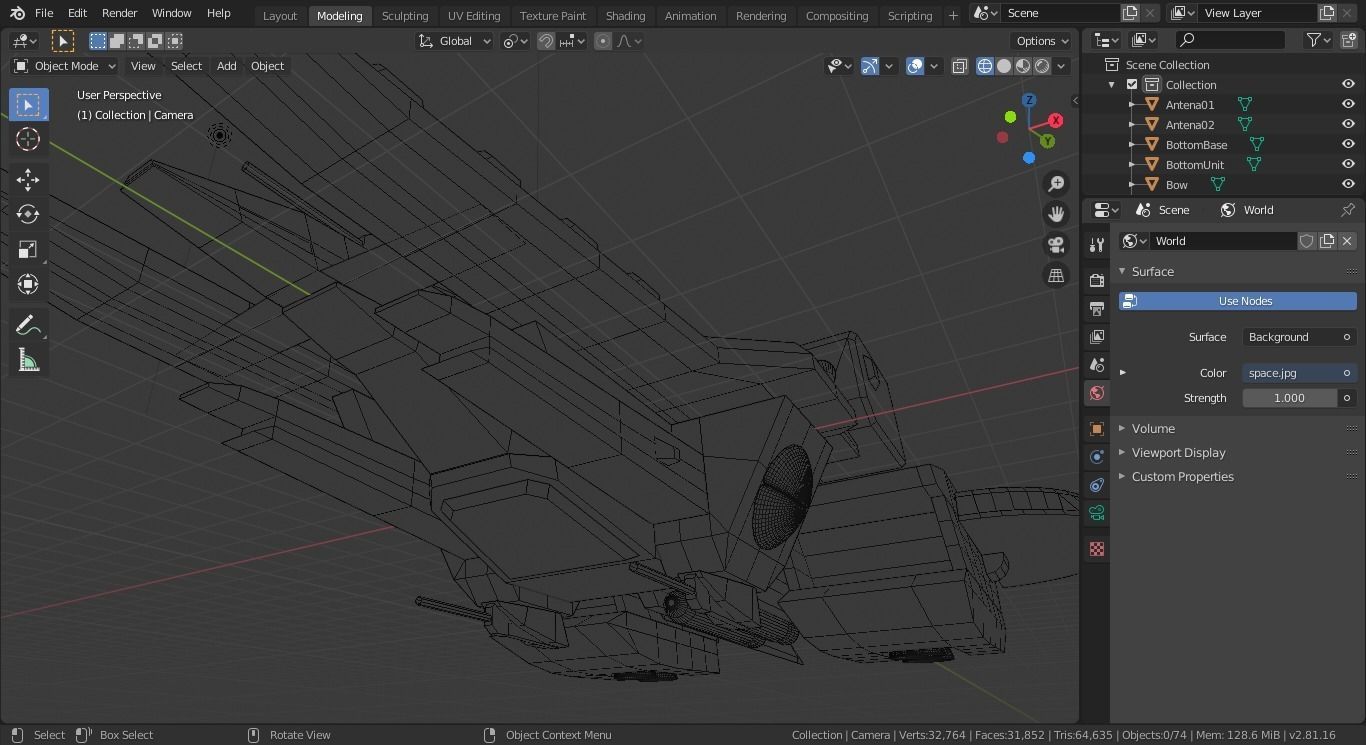Open the Object properties tab icon
Image resolution: width=1366 pixels, height=745 pixels.
[x=1097, y=429]
